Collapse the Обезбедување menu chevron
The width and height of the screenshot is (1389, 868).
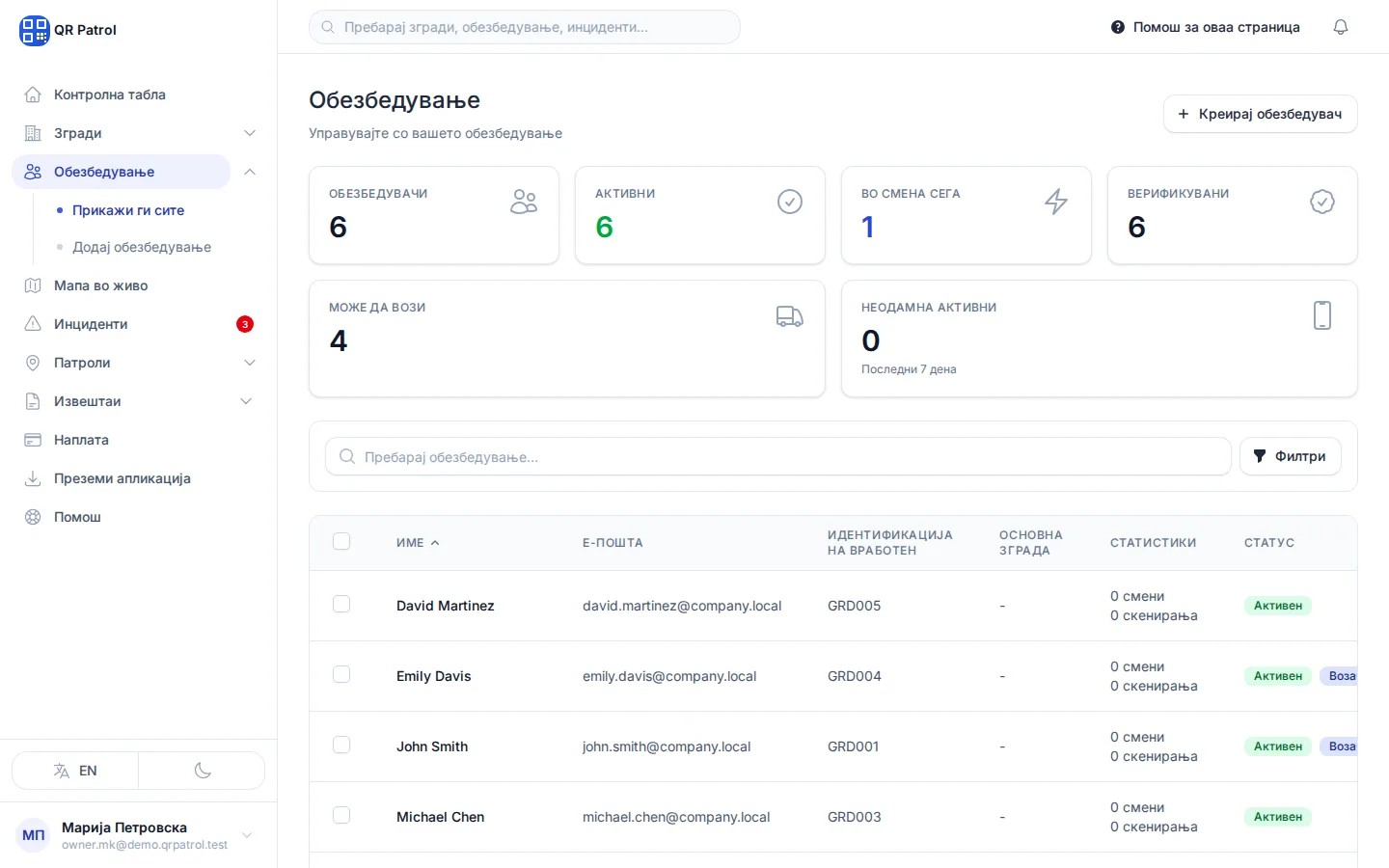[250, 172]
